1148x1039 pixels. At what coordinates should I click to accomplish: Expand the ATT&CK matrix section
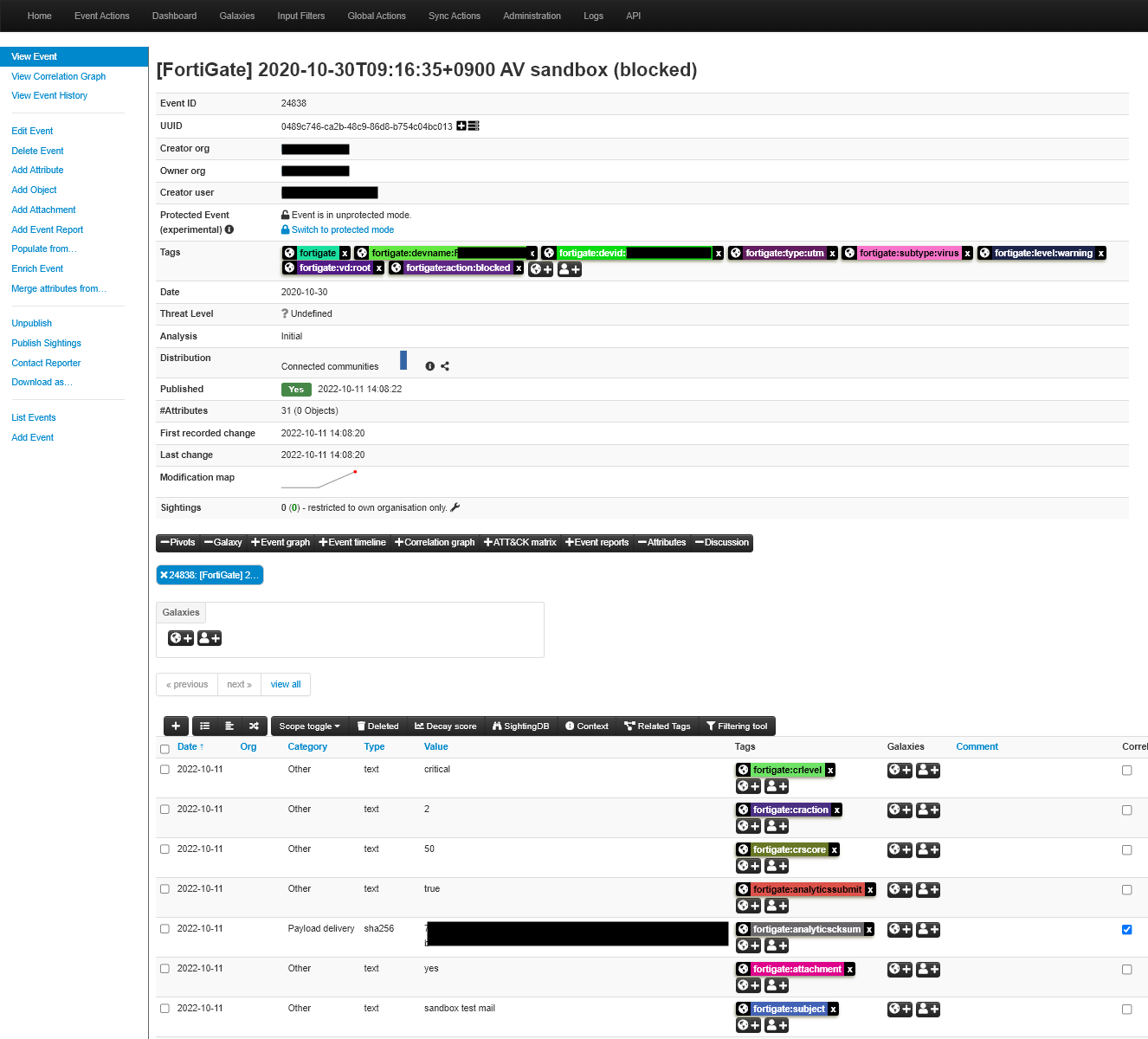(520, 543)
